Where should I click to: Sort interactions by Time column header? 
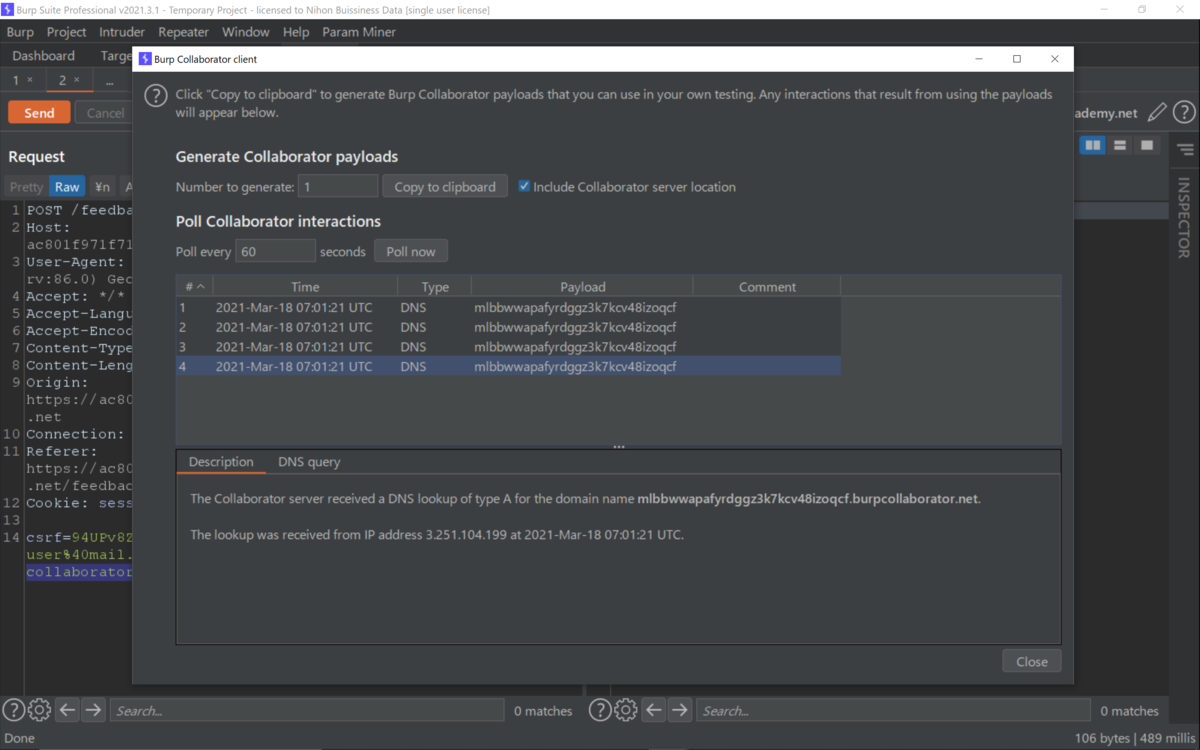305,287
